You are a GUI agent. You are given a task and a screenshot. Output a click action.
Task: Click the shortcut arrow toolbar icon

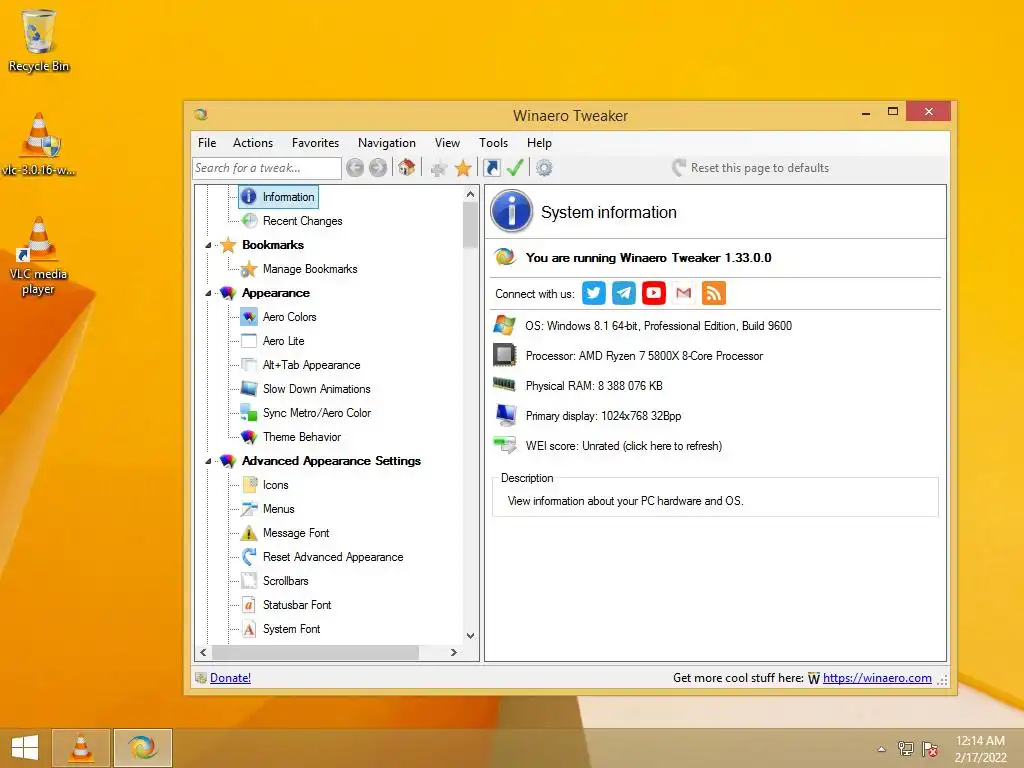tap(492, 168)
